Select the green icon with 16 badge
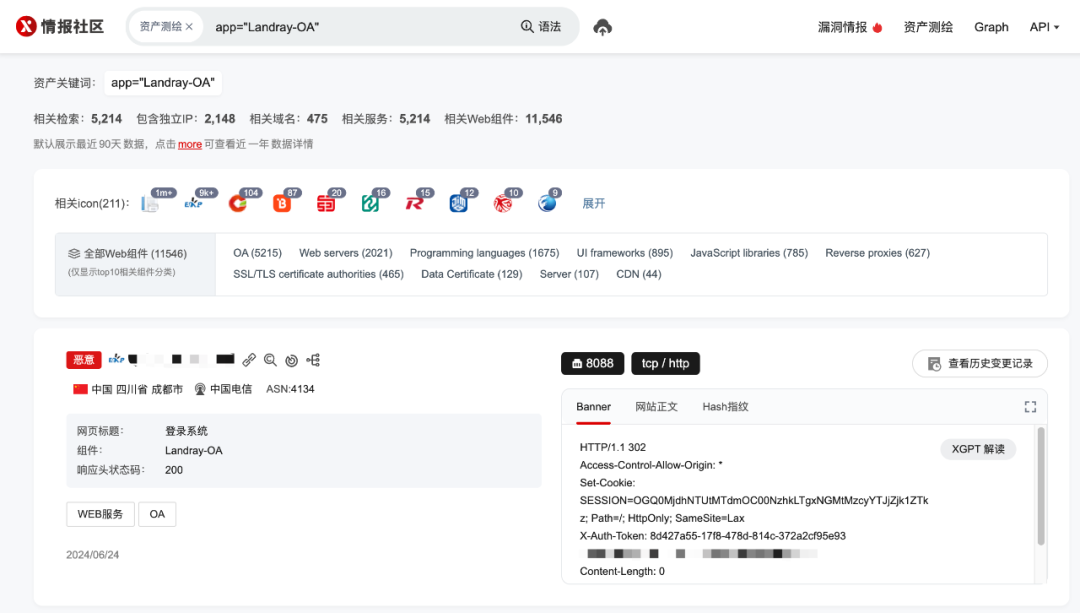The height and width of the screenshot is (613, 1080). (x=370, y=203)
